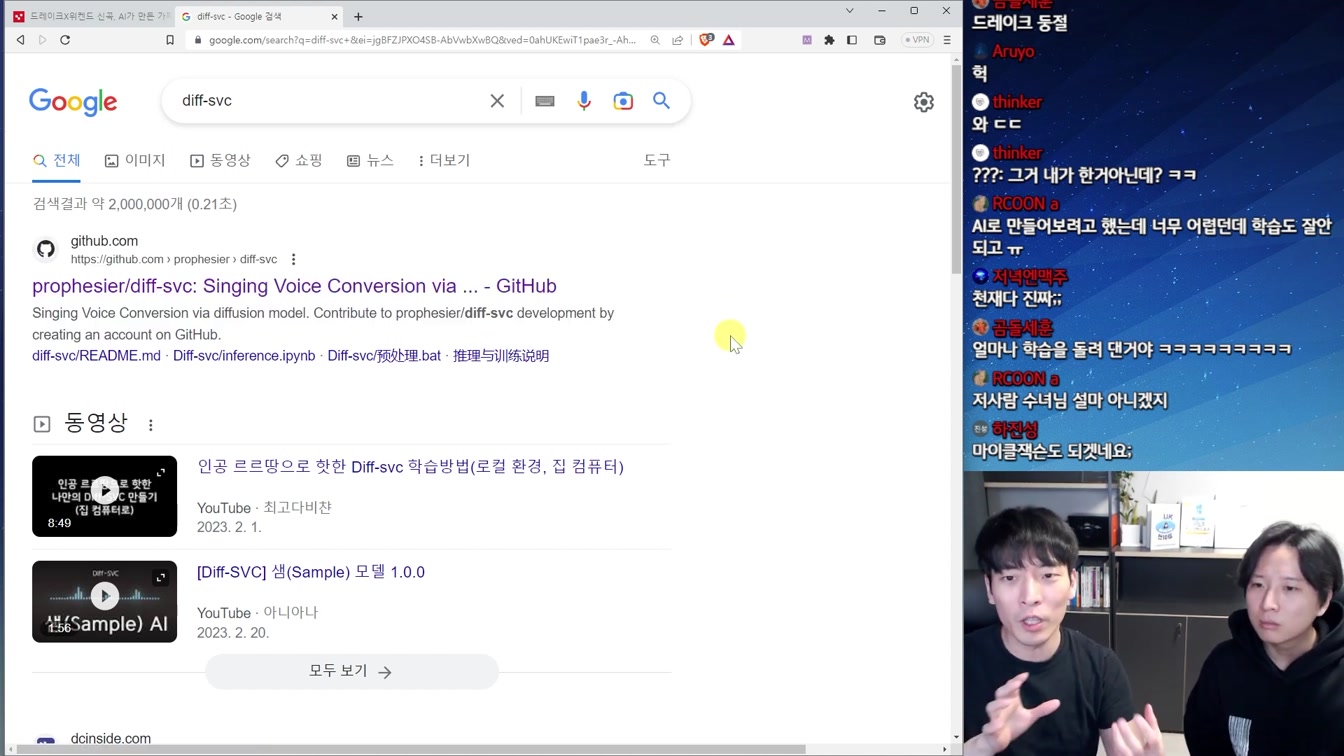Open the Diff-svc/预处理.bat sitelink
This screenshot has height=756, width=1344.
pos(384,356)
